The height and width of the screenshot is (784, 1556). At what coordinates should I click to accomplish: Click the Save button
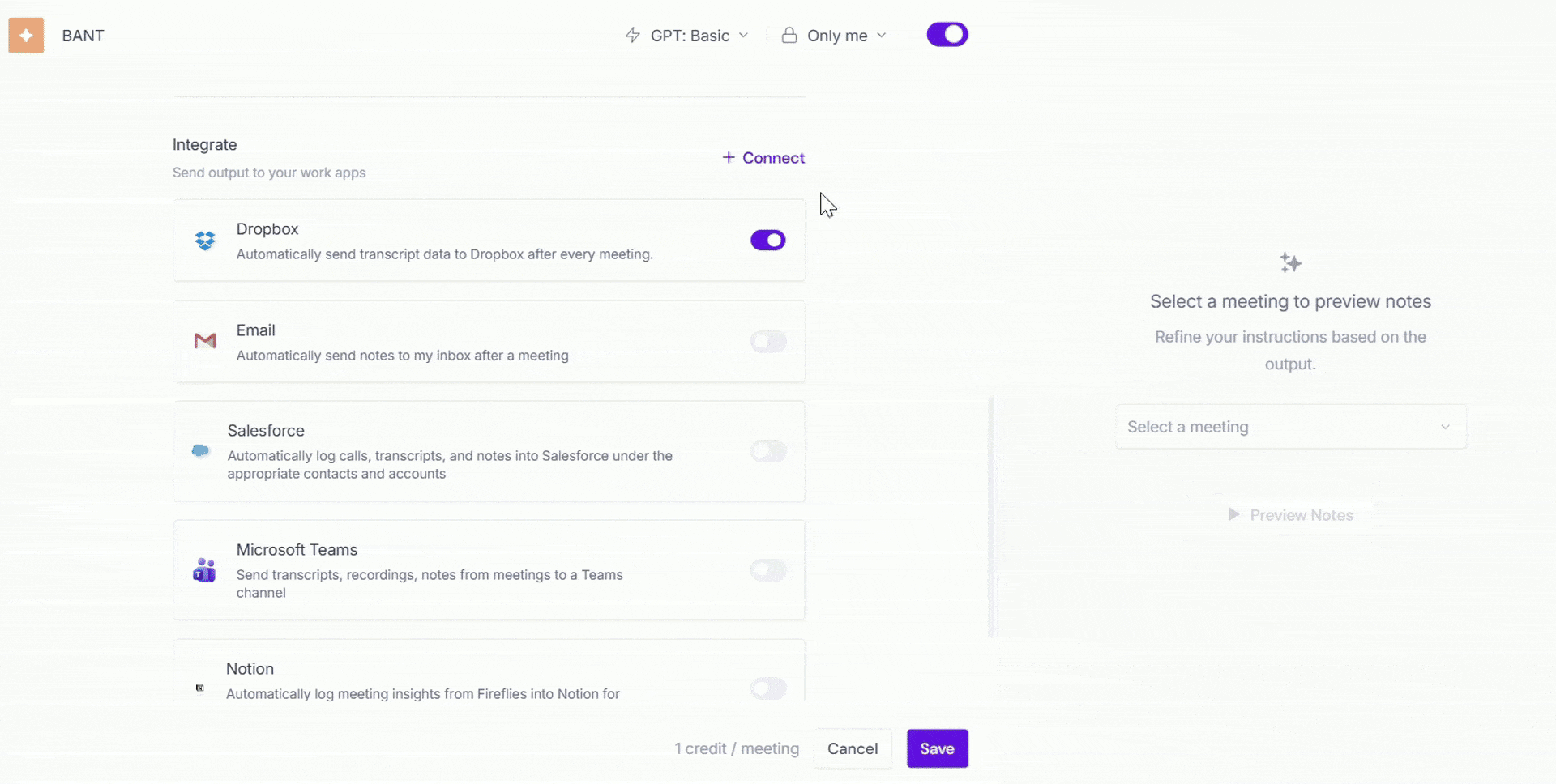click(938, 748)
